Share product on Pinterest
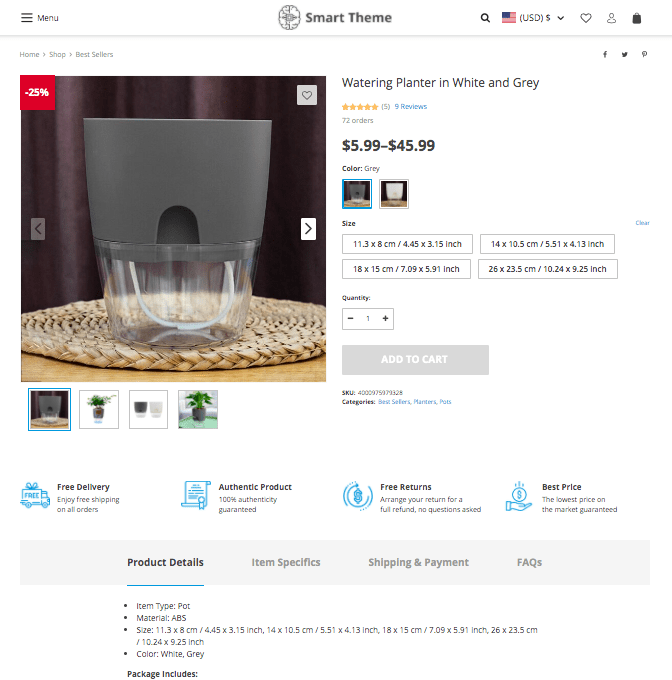The height and width of the screenshot is (680, 672). [x=644, y=55]
